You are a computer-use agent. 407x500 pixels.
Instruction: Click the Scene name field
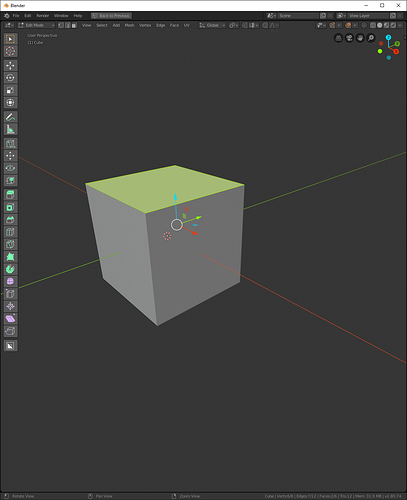pos(298,16)
